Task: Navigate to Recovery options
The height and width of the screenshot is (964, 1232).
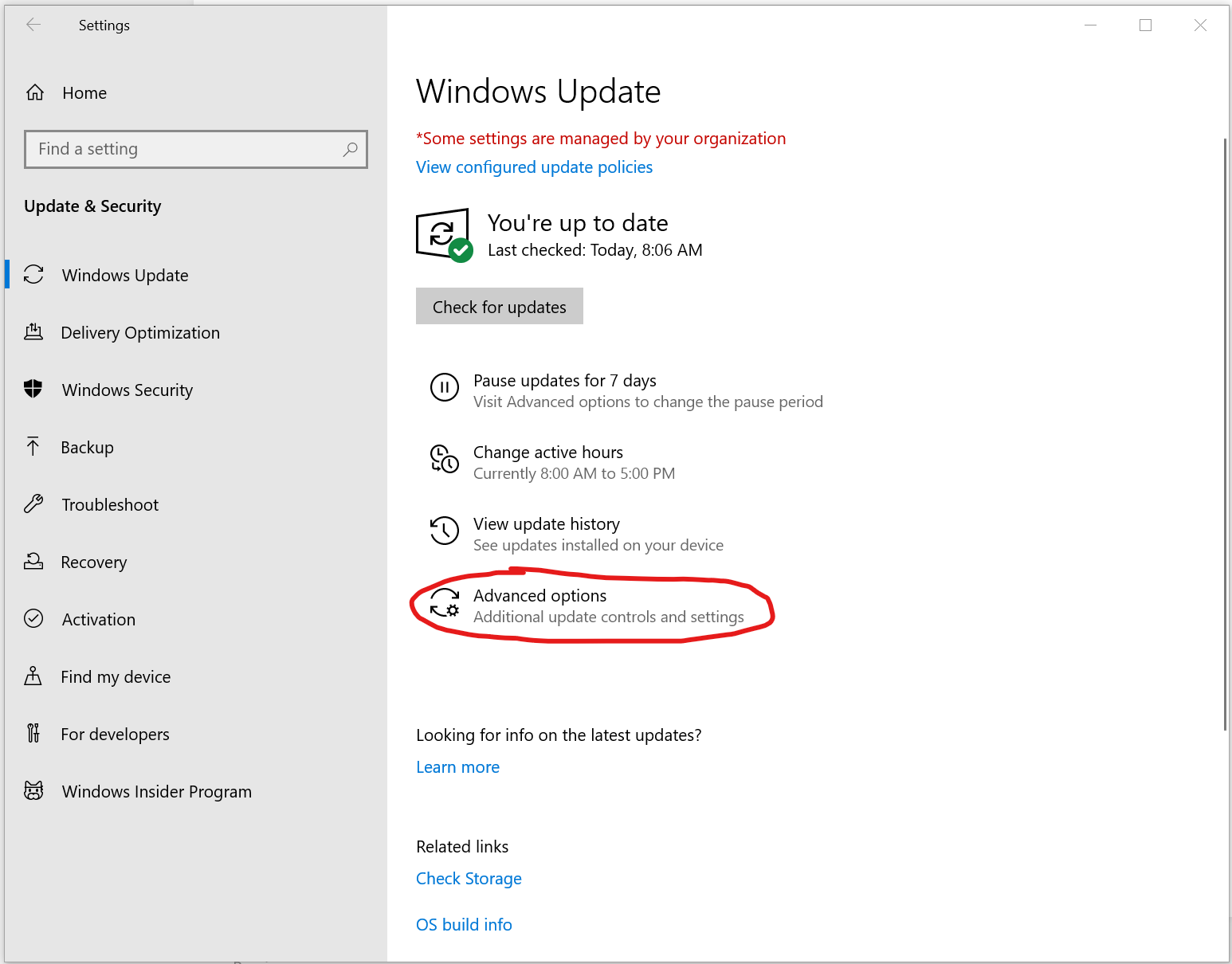Action: pos(196,562)
